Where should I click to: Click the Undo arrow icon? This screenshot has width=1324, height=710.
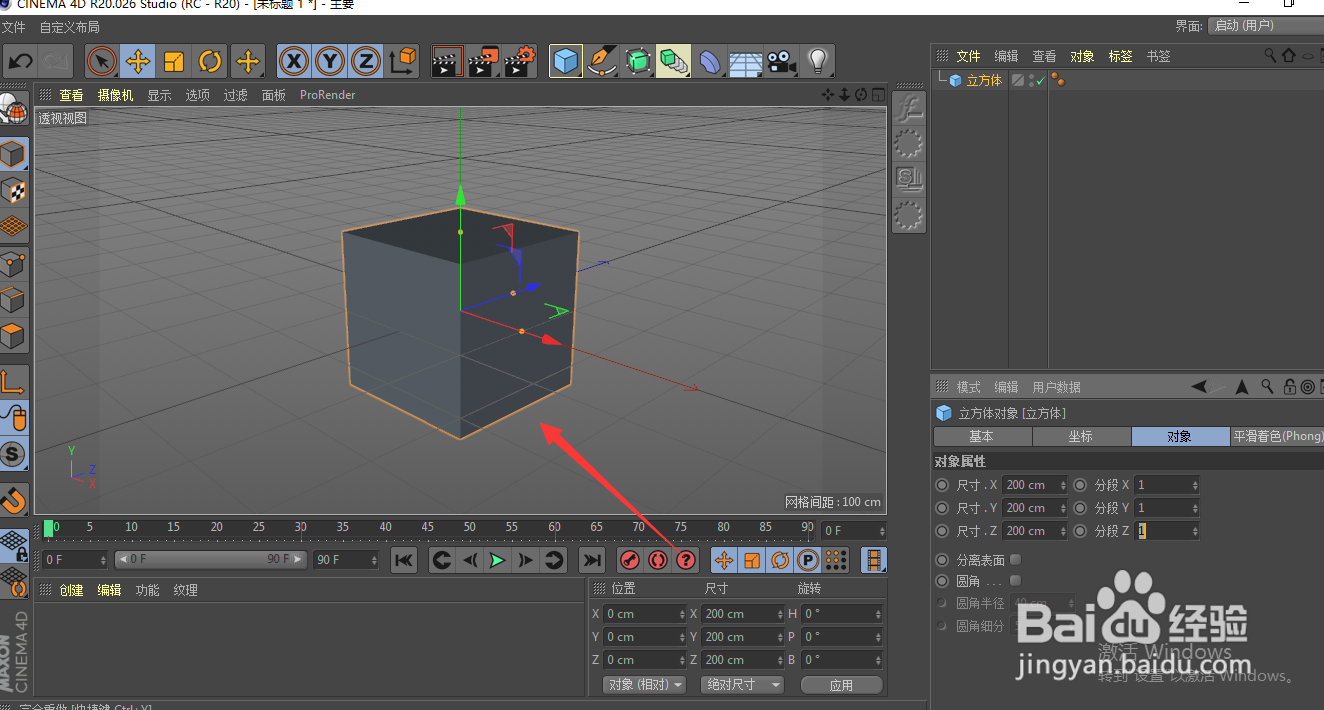click(20, 61)
